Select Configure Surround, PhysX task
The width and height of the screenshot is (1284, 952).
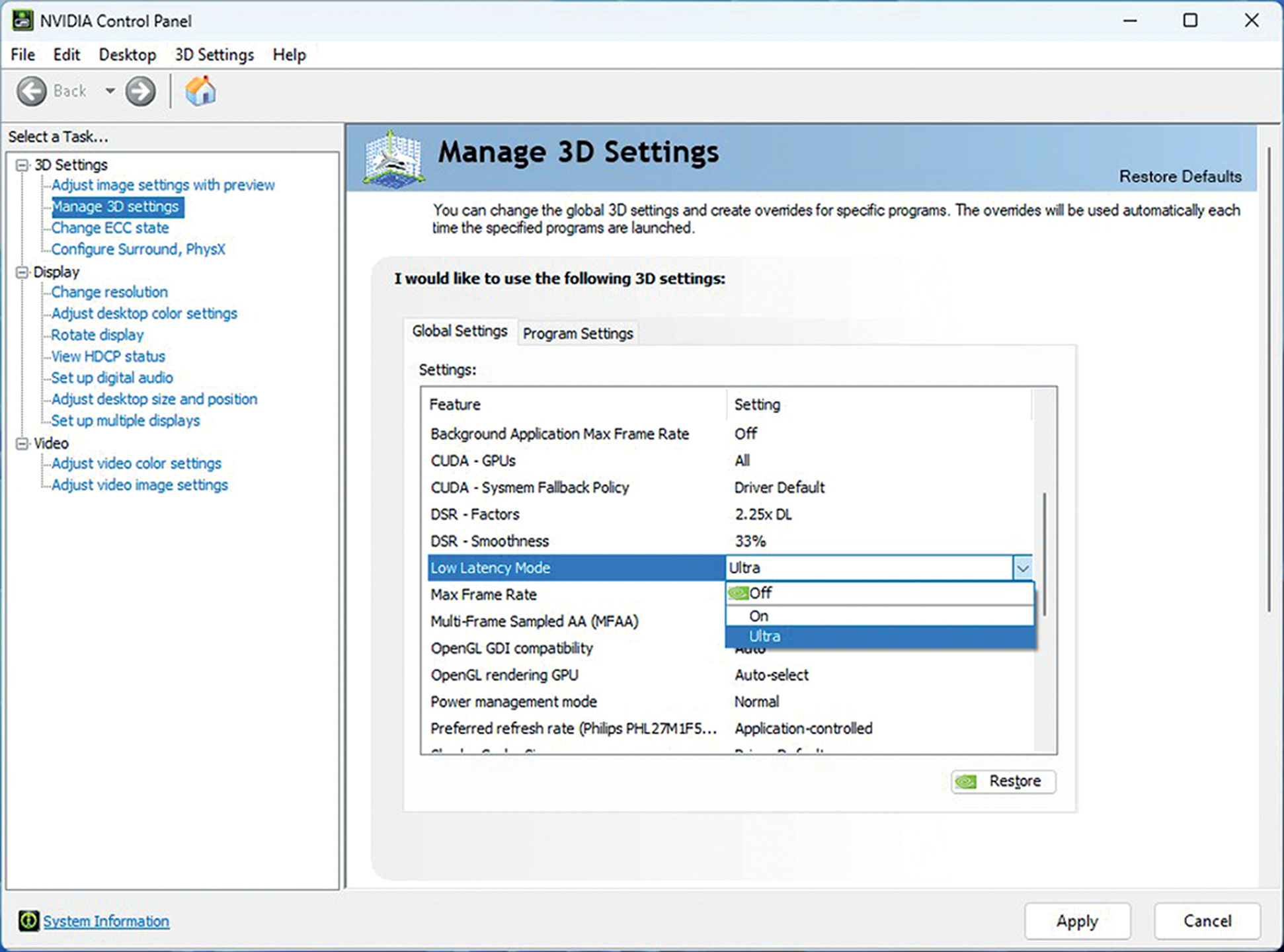click(138, 249)
